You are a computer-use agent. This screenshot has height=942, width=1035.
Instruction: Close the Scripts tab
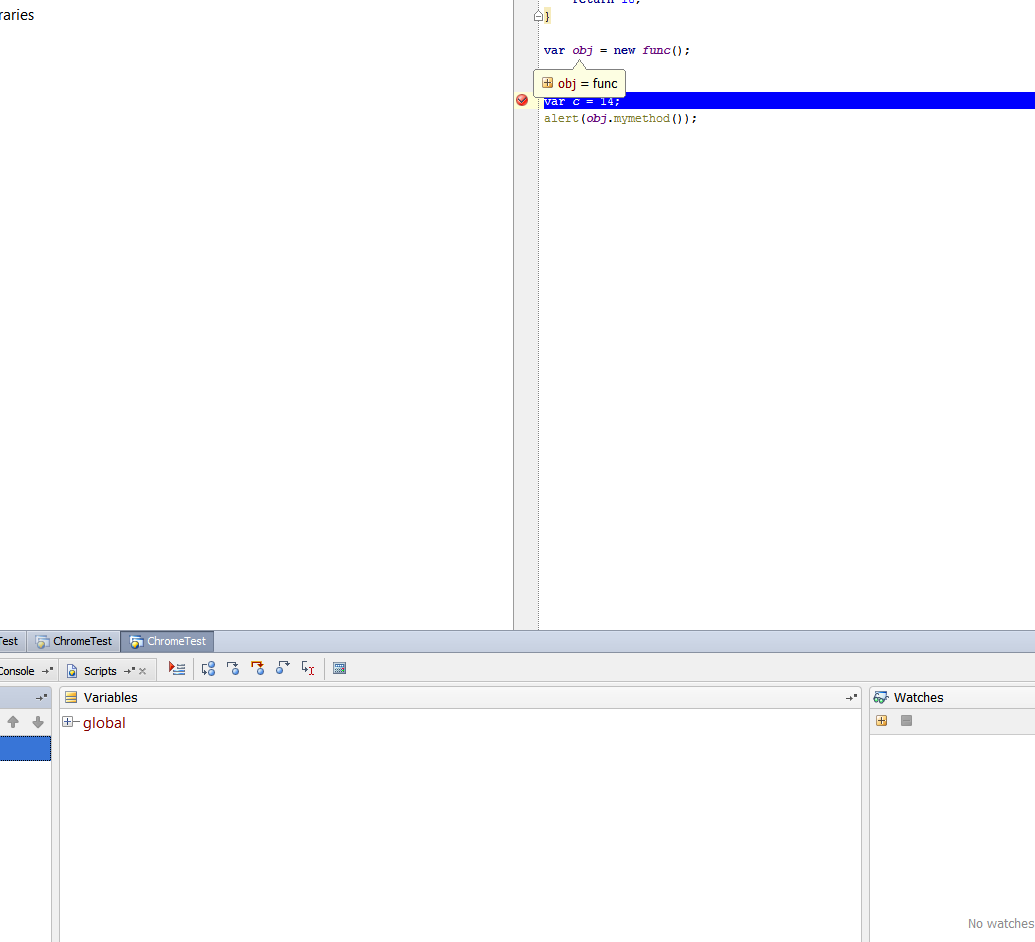point(143,671)
